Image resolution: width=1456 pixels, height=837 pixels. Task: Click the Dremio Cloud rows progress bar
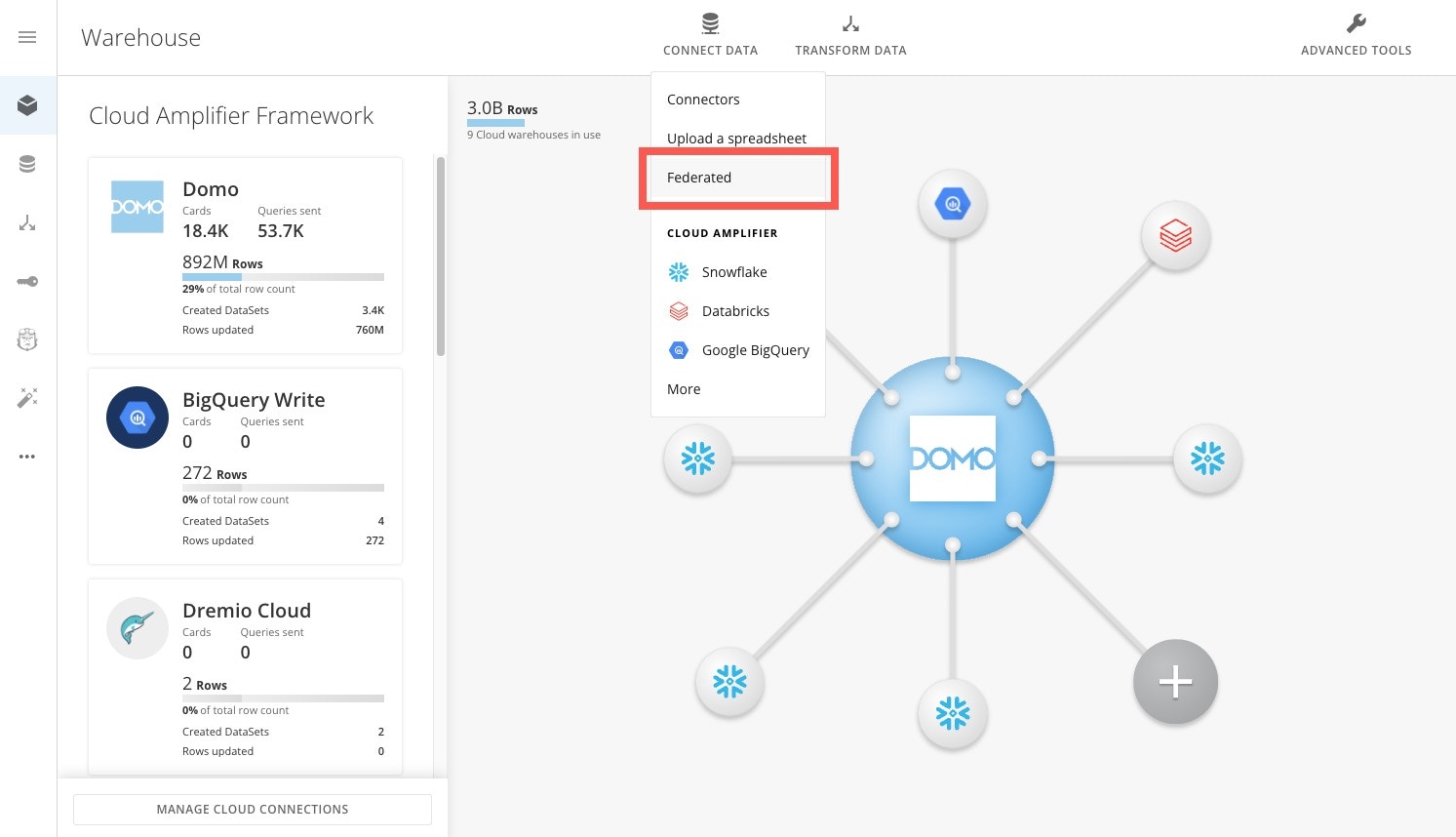283,698
